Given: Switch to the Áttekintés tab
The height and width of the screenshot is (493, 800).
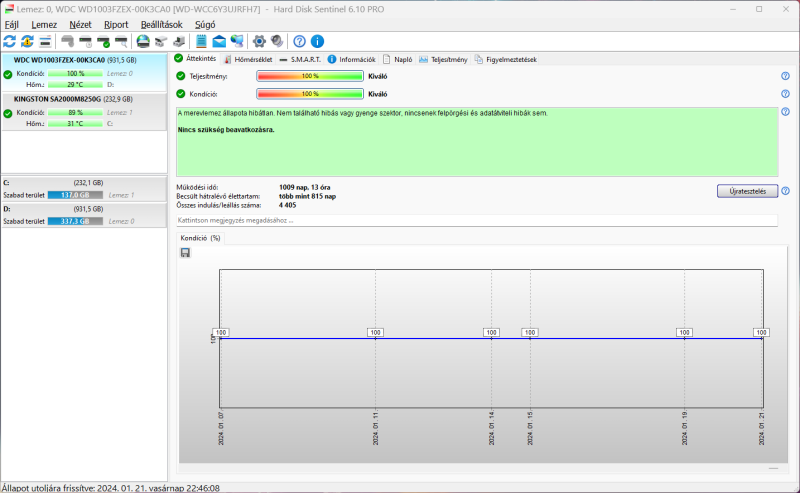Looking at the screenshot, I should 195,59.
